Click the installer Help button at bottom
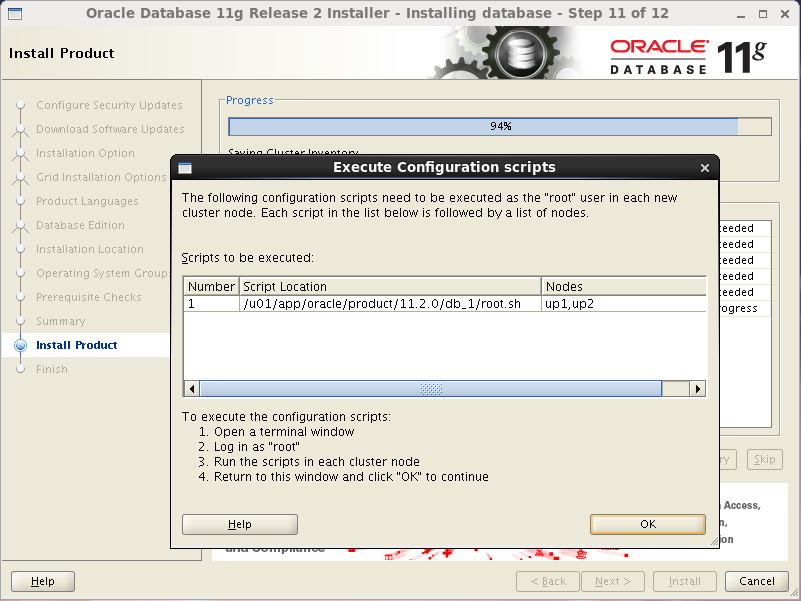Screen dimensions: 801x601 [x=43, y=581]
